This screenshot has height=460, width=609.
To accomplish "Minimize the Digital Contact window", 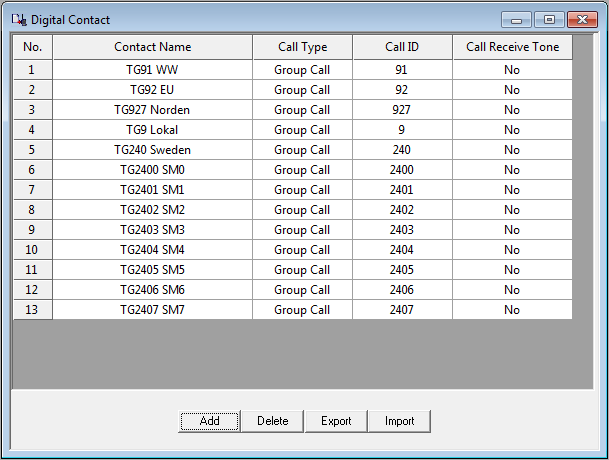I will 517,19.
